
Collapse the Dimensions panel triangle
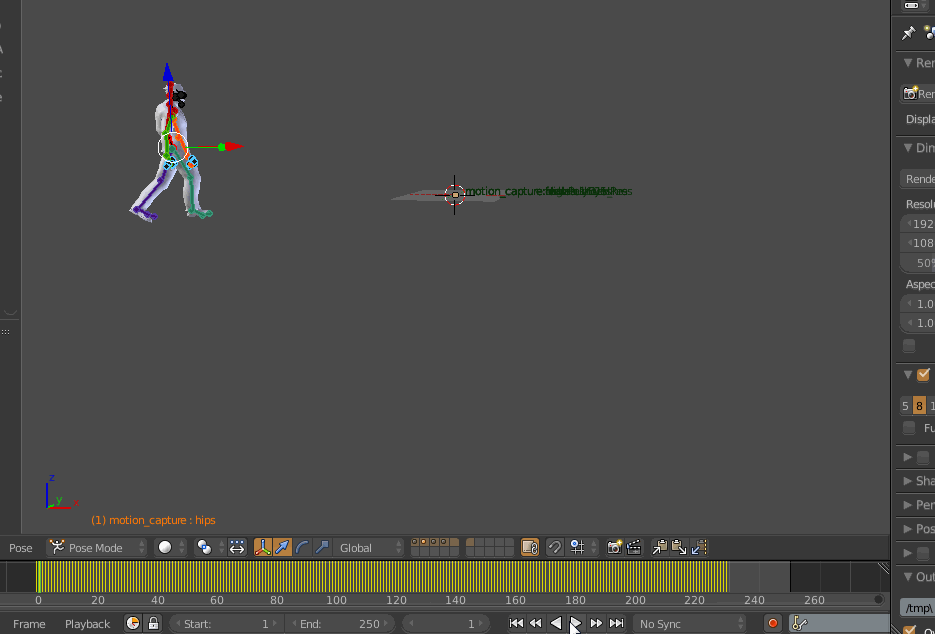(908, 147)
